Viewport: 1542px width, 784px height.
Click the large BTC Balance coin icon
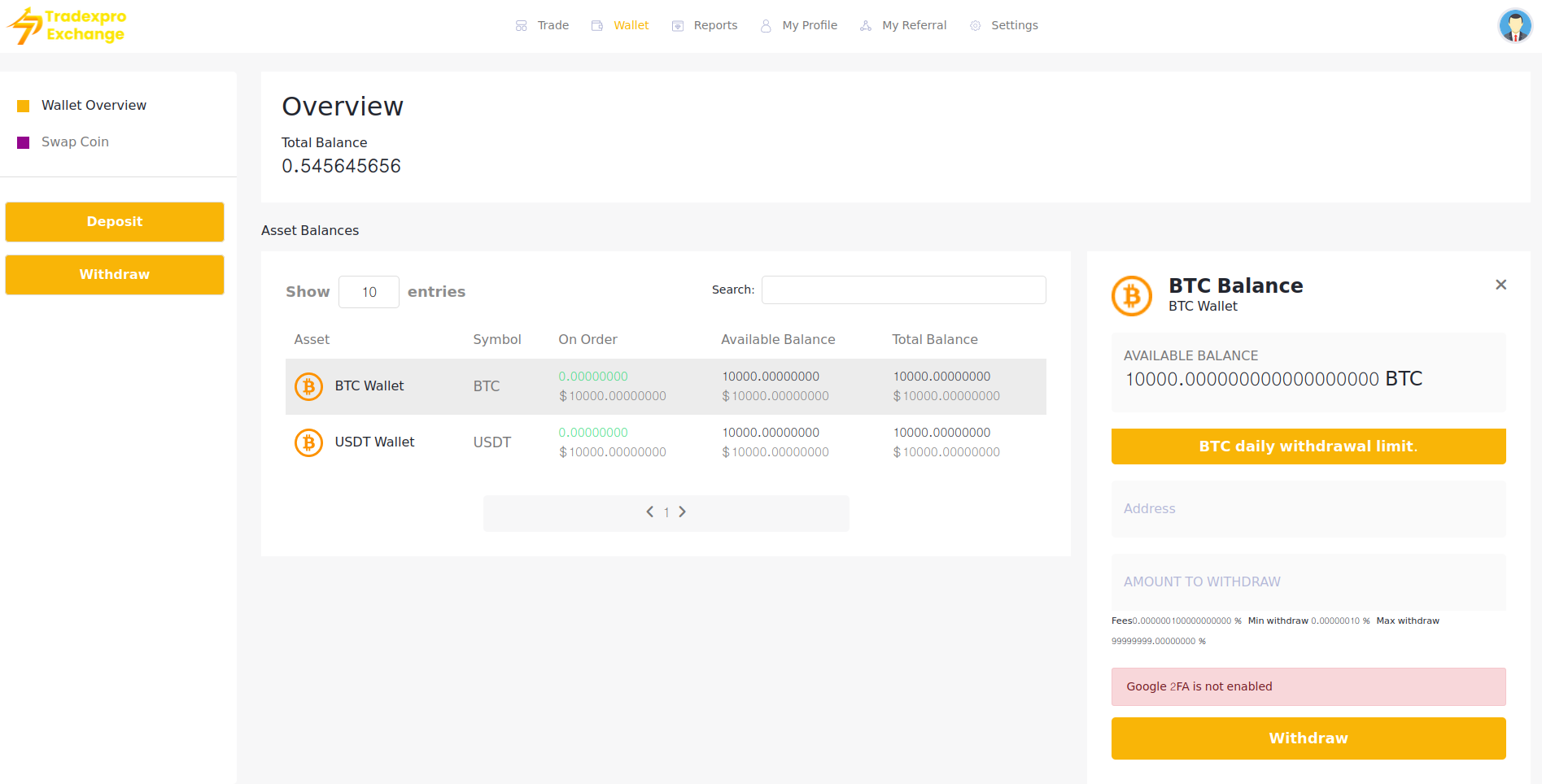click(1131, 296)
